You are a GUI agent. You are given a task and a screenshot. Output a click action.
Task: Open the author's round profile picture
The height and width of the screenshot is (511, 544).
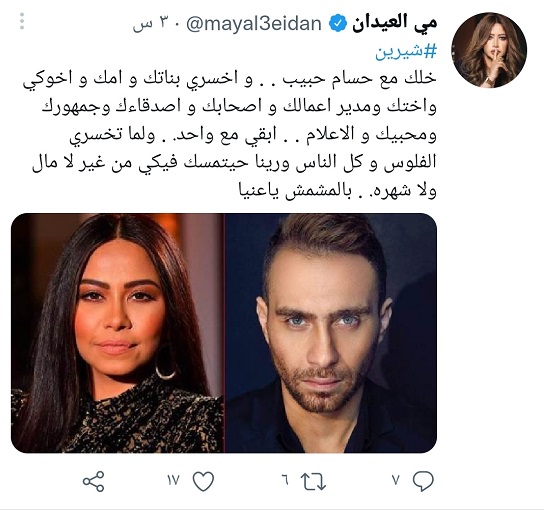pyautogui.click(x=489, y=50)
